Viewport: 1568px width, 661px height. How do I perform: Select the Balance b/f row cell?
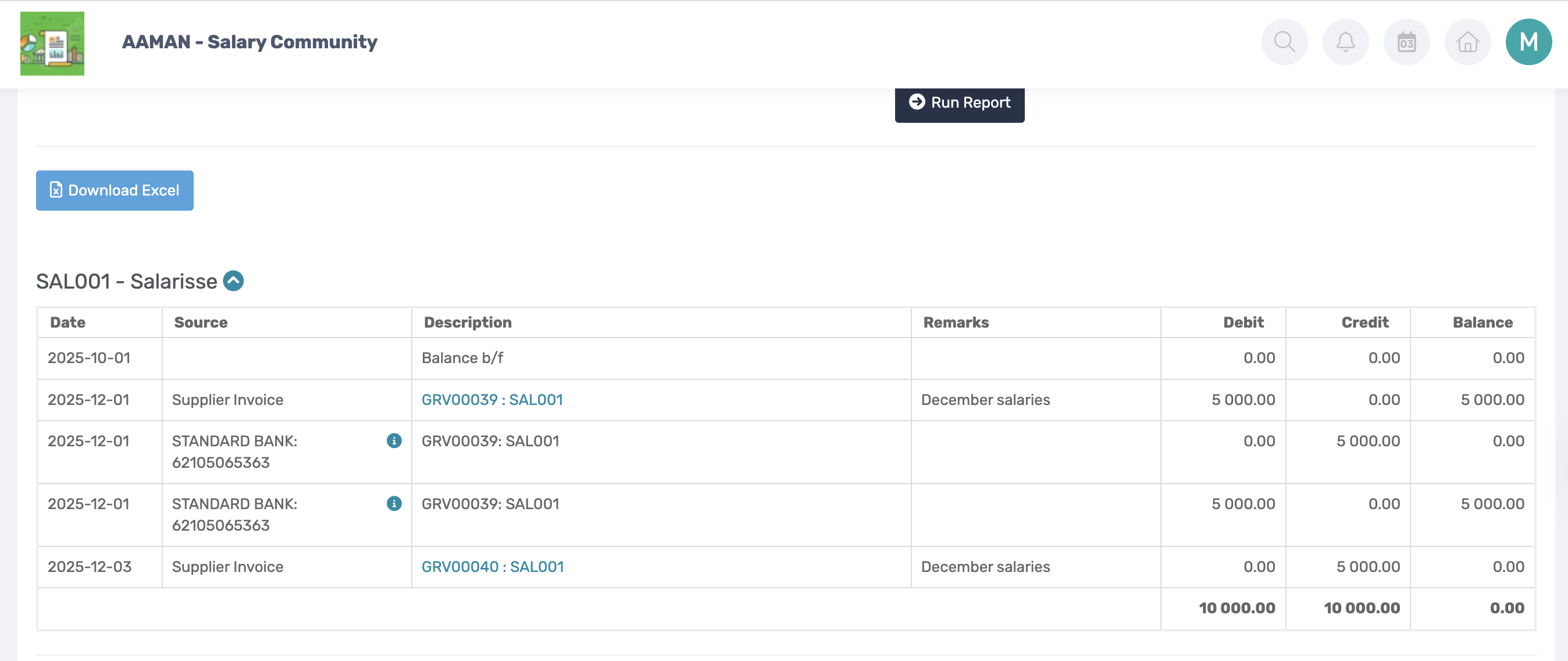click(x=462, y=358)
